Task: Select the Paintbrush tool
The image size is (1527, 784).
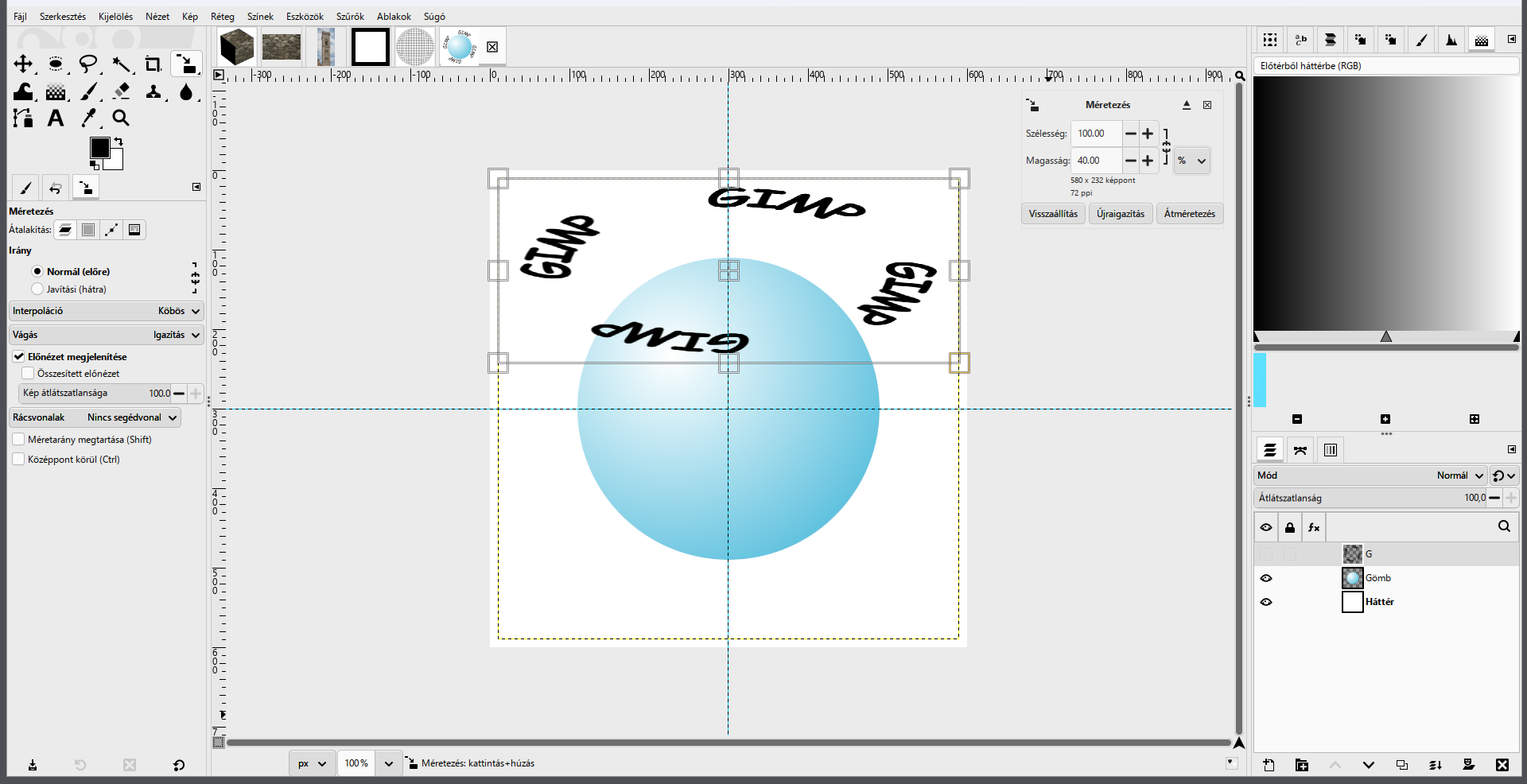Action: [88, 91]
